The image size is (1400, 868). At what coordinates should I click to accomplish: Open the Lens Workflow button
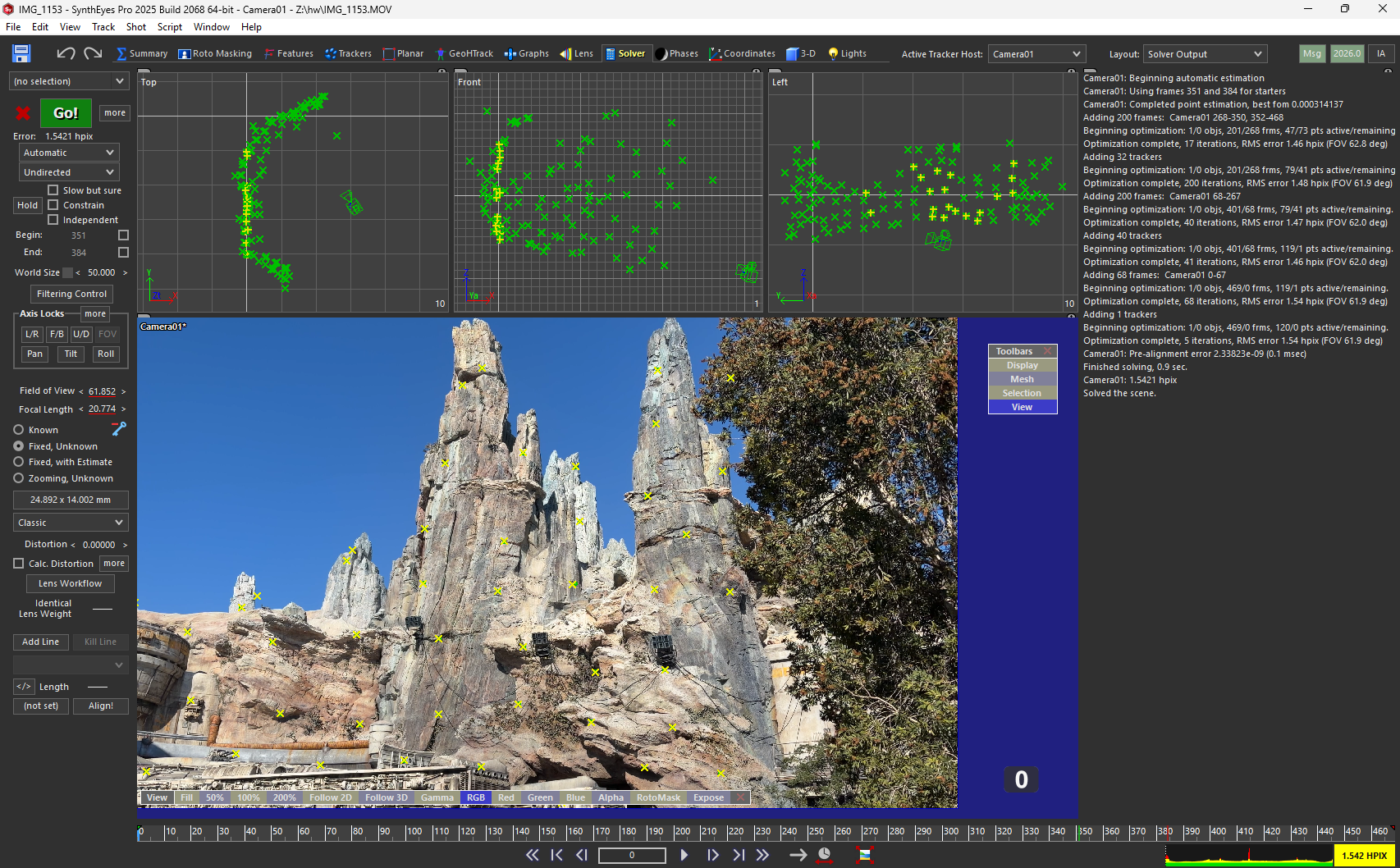click(71, 583)
